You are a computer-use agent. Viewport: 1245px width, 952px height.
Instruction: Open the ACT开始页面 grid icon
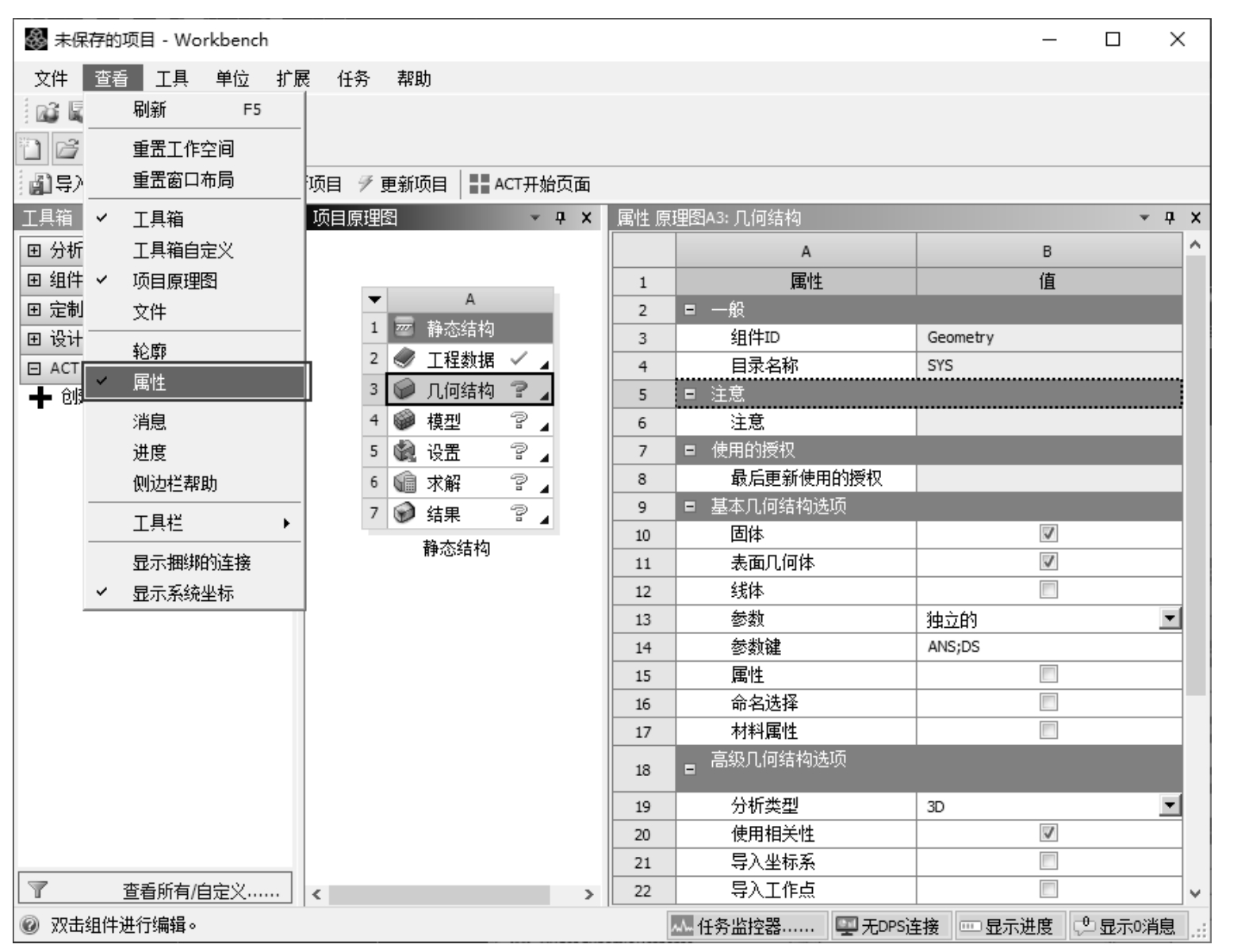click(479, 184)
